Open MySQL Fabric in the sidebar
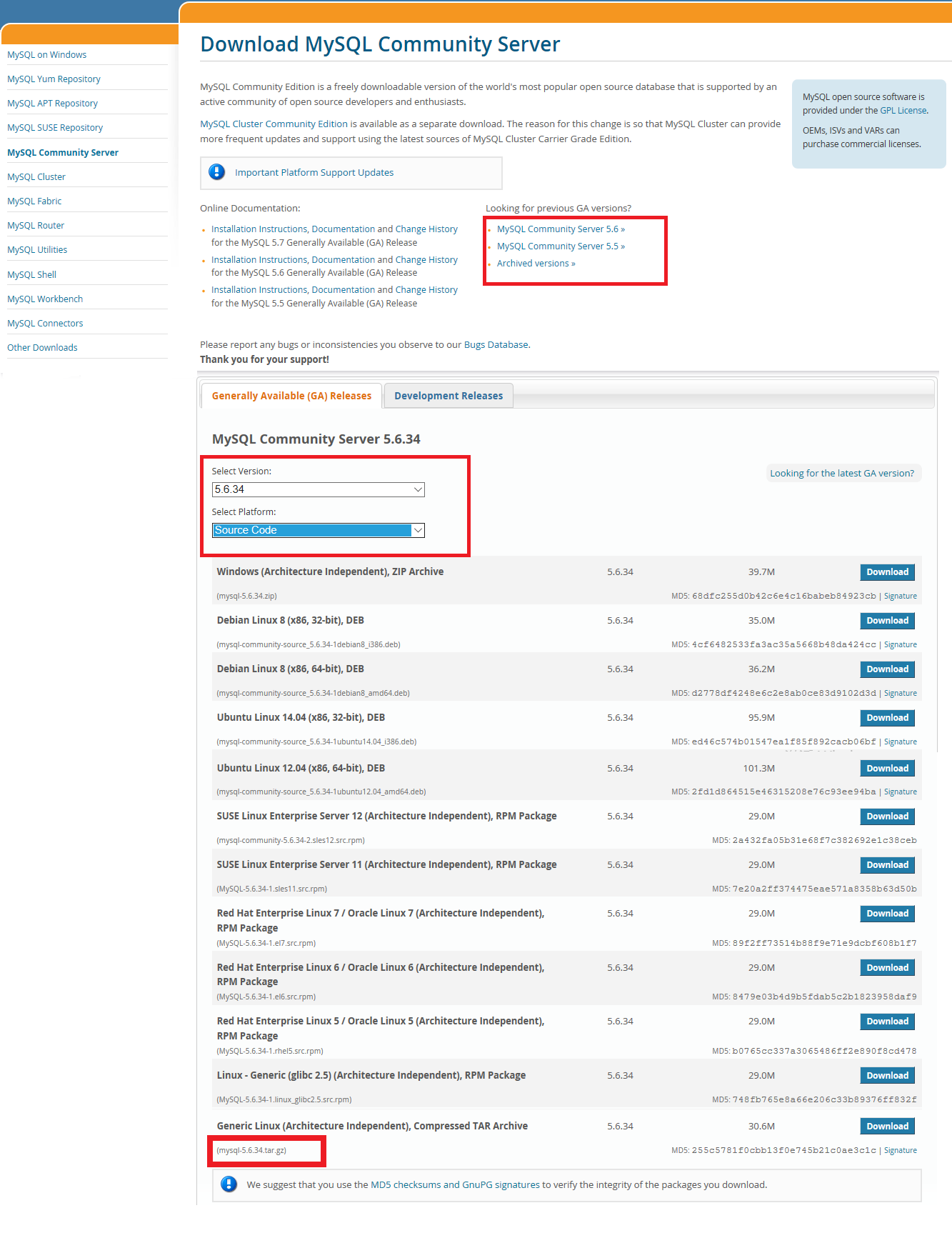952x1243 pixels. [34, 201]
